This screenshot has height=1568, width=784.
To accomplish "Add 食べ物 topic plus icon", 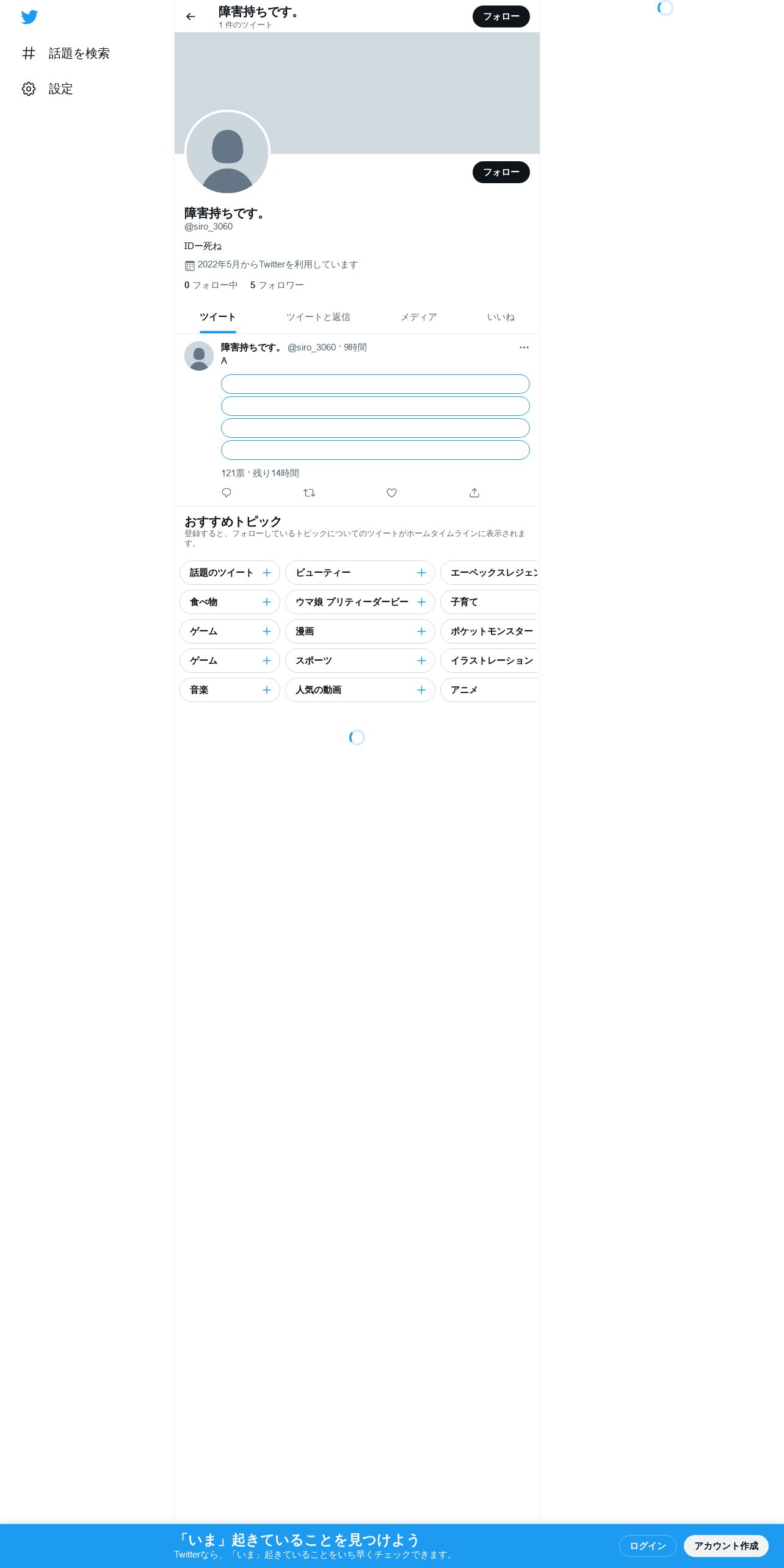I will click(267, 602).
